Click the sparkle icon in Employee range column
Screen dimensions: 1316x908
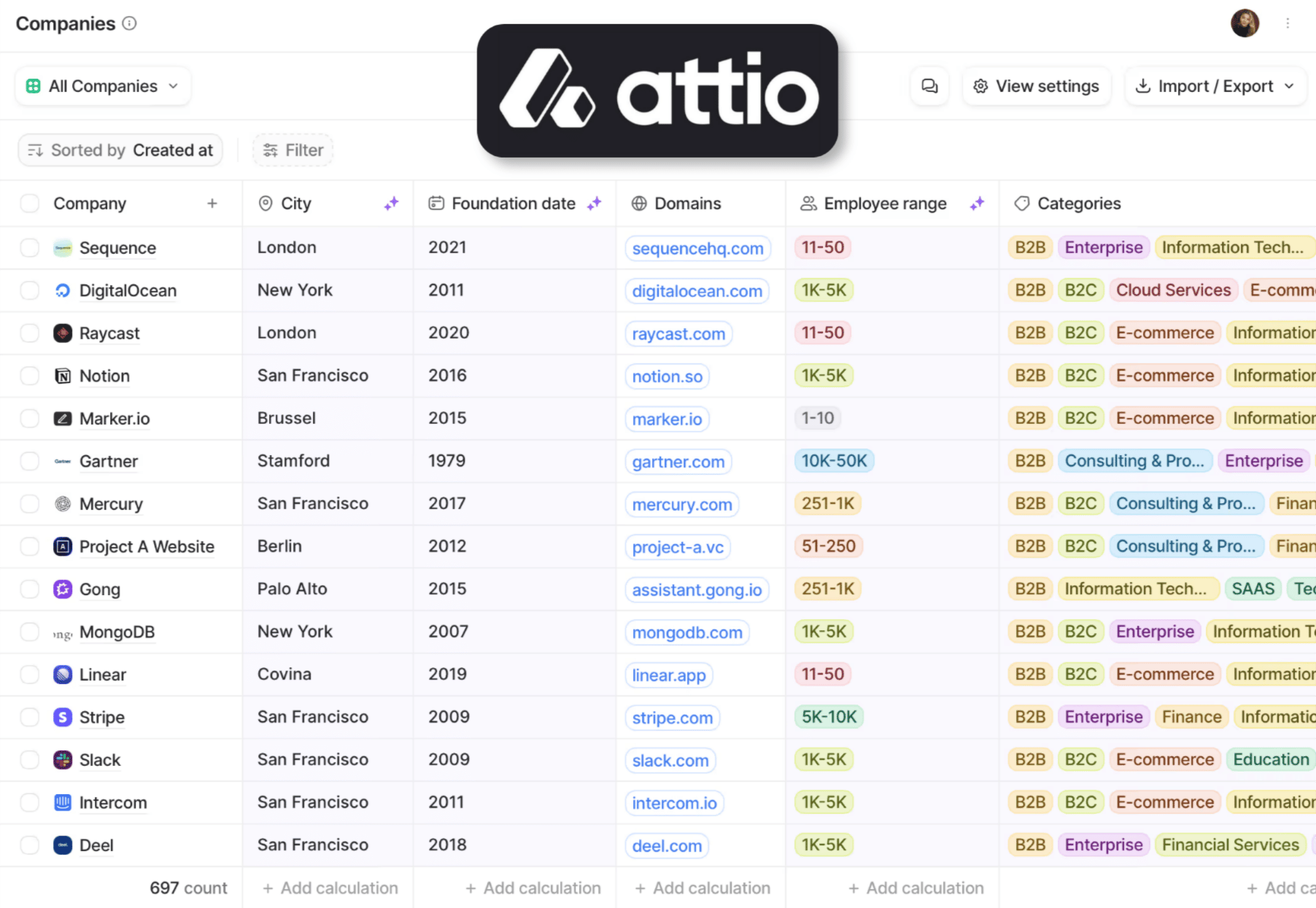977,203
